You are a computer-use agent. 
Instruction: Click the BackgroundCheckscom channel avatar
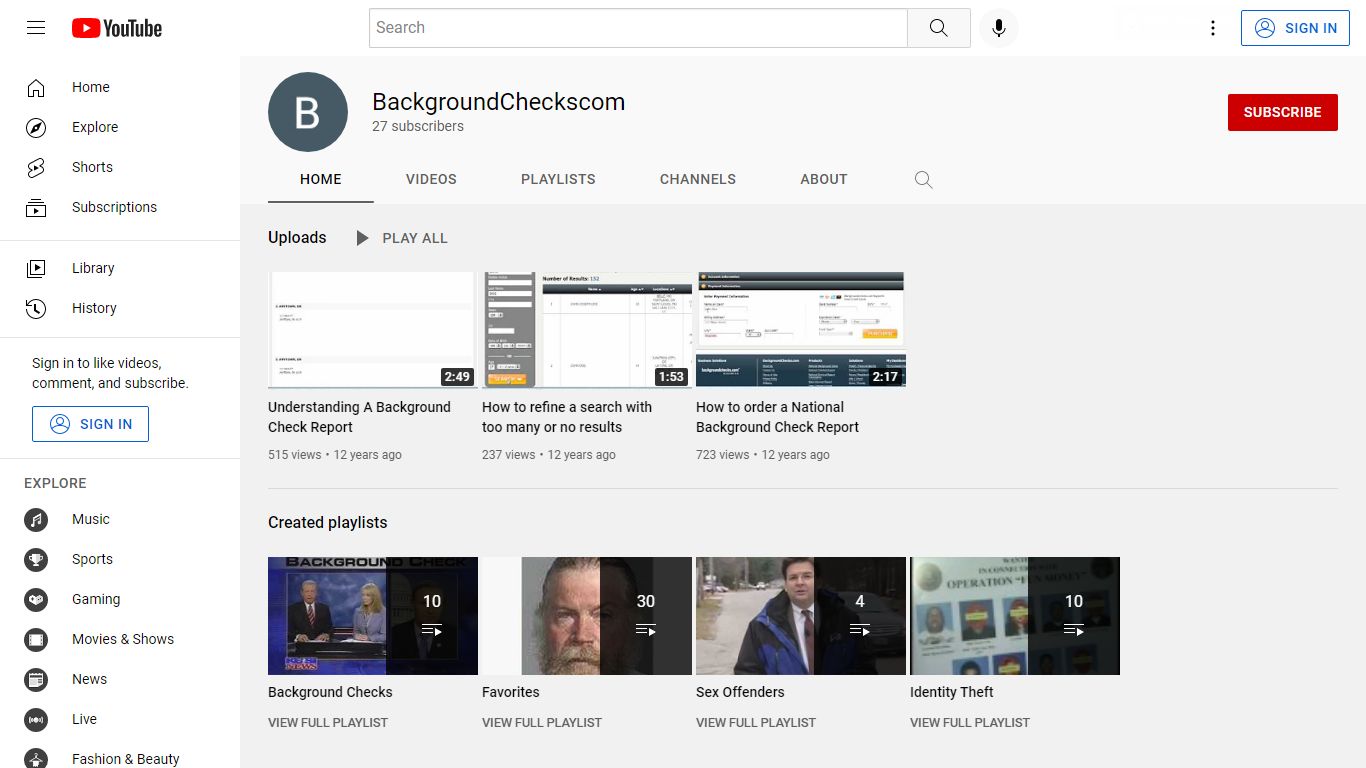308,112
